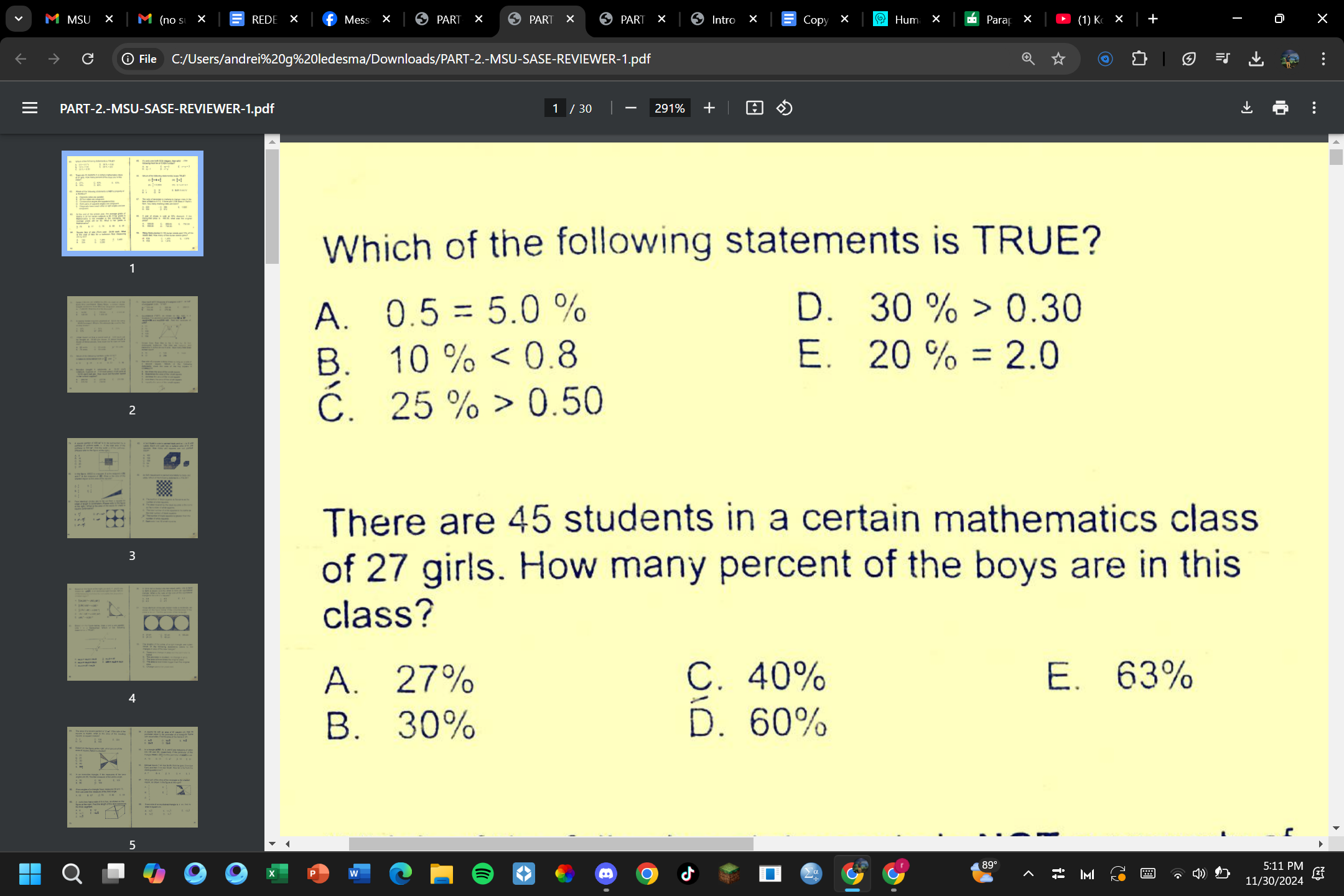This screenshot has width=1344, height=896.
Task: Bookmark this tab with star icon
Action: tap(1058, 58)
